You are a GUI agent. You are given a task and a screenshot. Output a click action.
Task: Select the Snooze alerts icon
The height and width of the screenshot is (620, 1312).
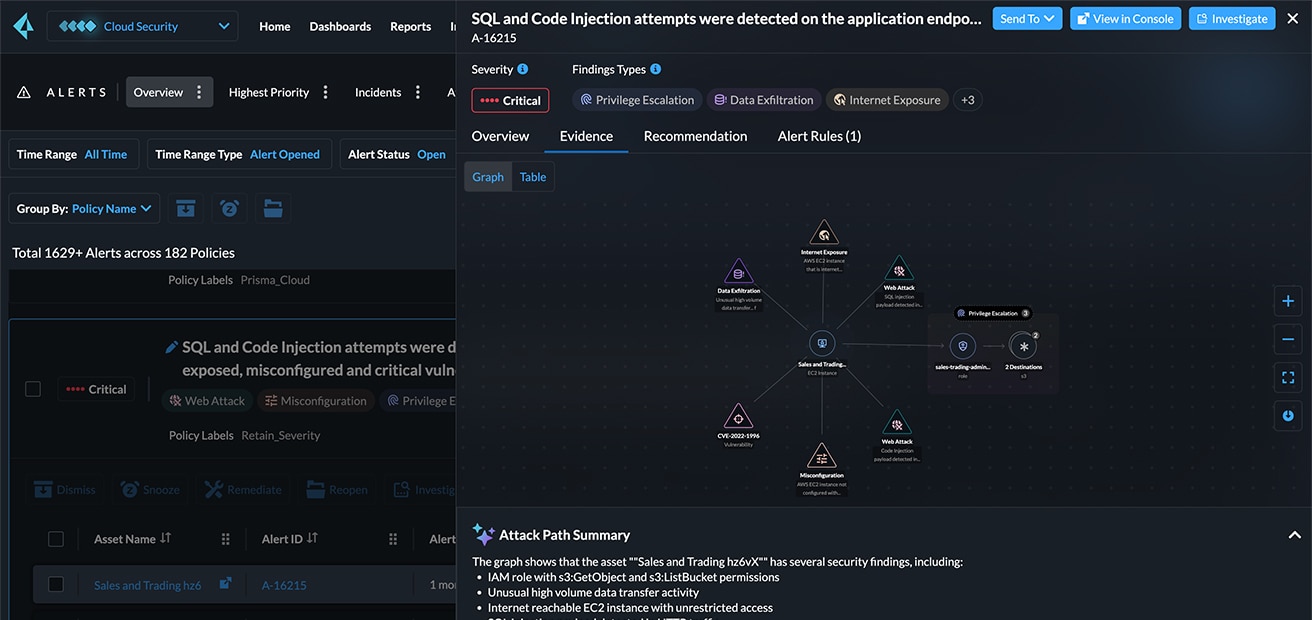pyautogui.click(x=128, y=489)
